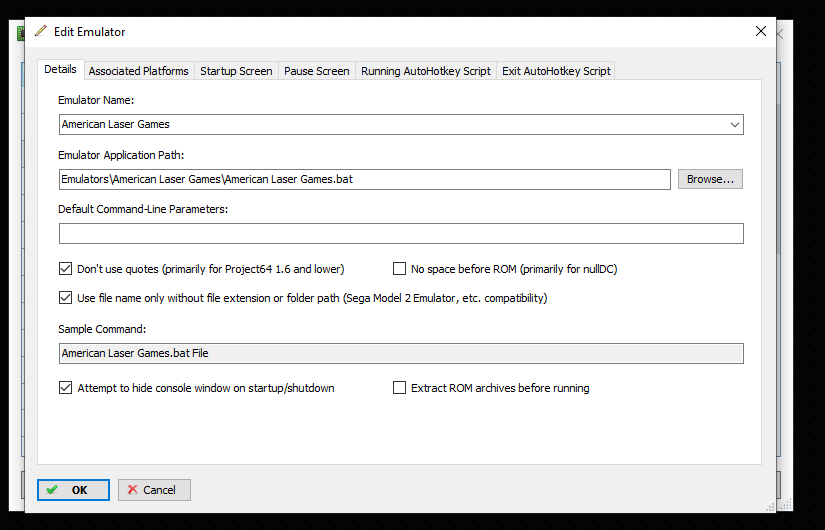Confirm with the OK button
825x530 pixels.
click(x=74, y=490)
